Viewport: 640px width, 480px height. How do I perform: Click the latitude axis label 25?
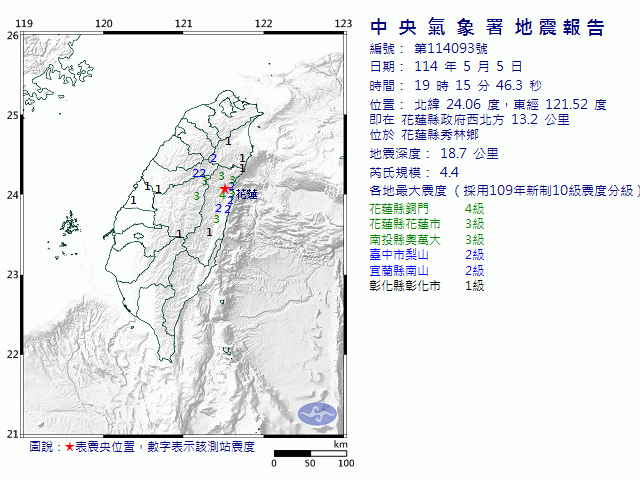(x=13, y=116)
